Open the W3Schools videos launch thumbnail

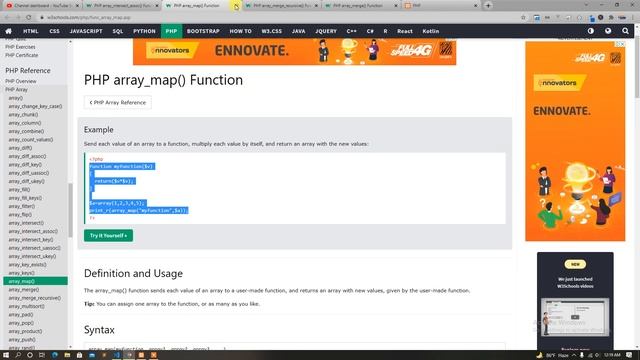click(575, 317)
